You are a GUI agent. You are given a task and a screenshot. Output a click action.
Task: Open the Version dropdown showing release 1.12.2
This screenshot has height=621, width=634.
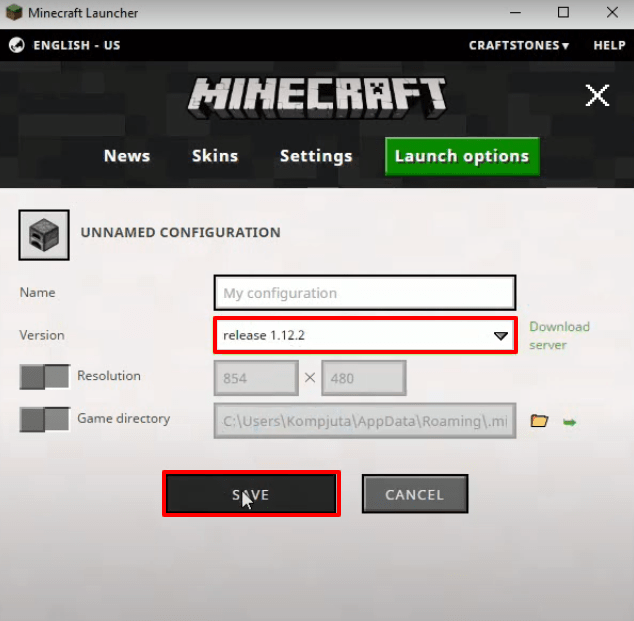366,335
